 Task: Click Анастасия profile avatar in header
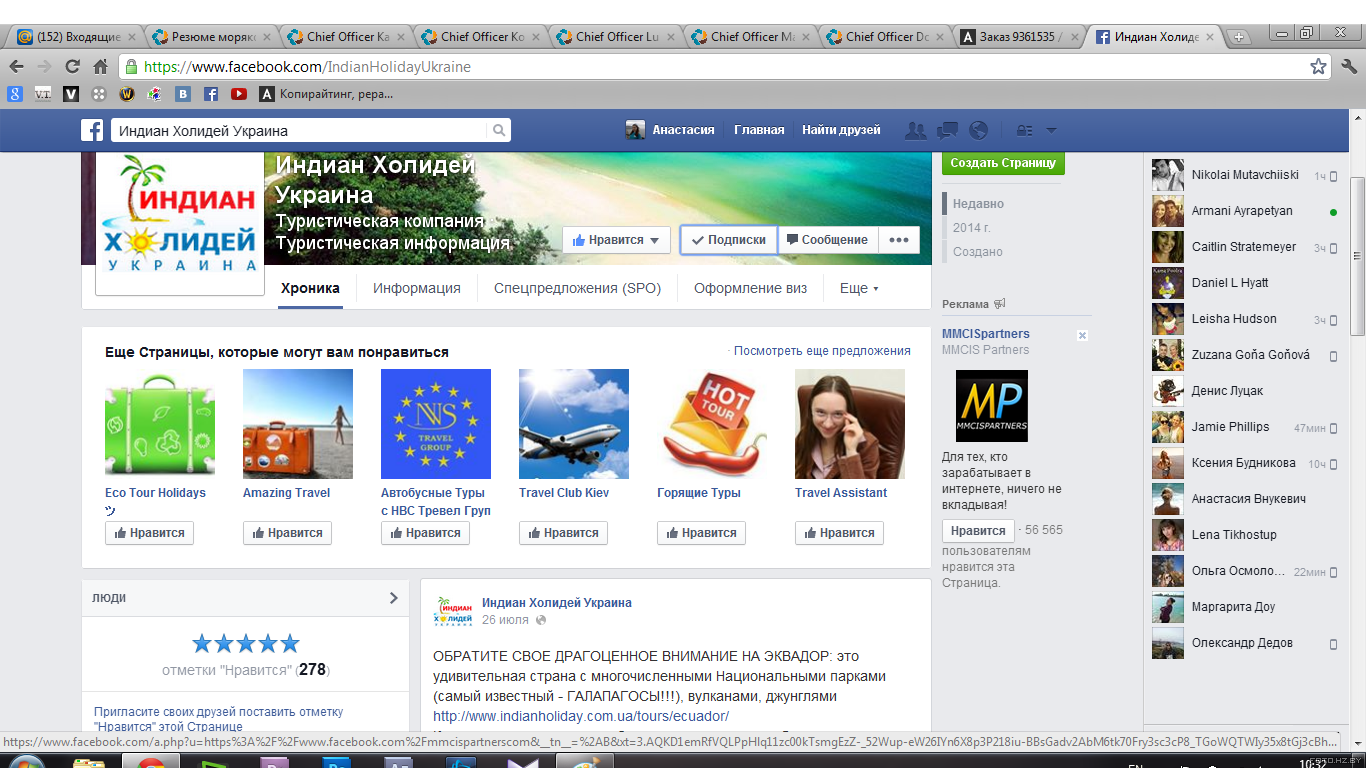point(635,130)
